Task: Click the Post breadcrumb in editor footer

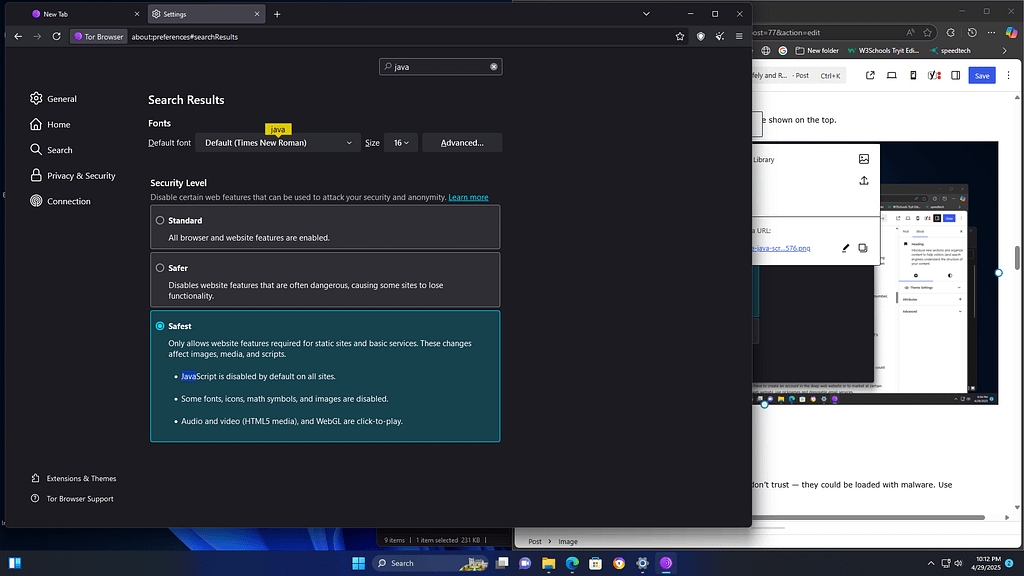Action: tap(535, 541)
